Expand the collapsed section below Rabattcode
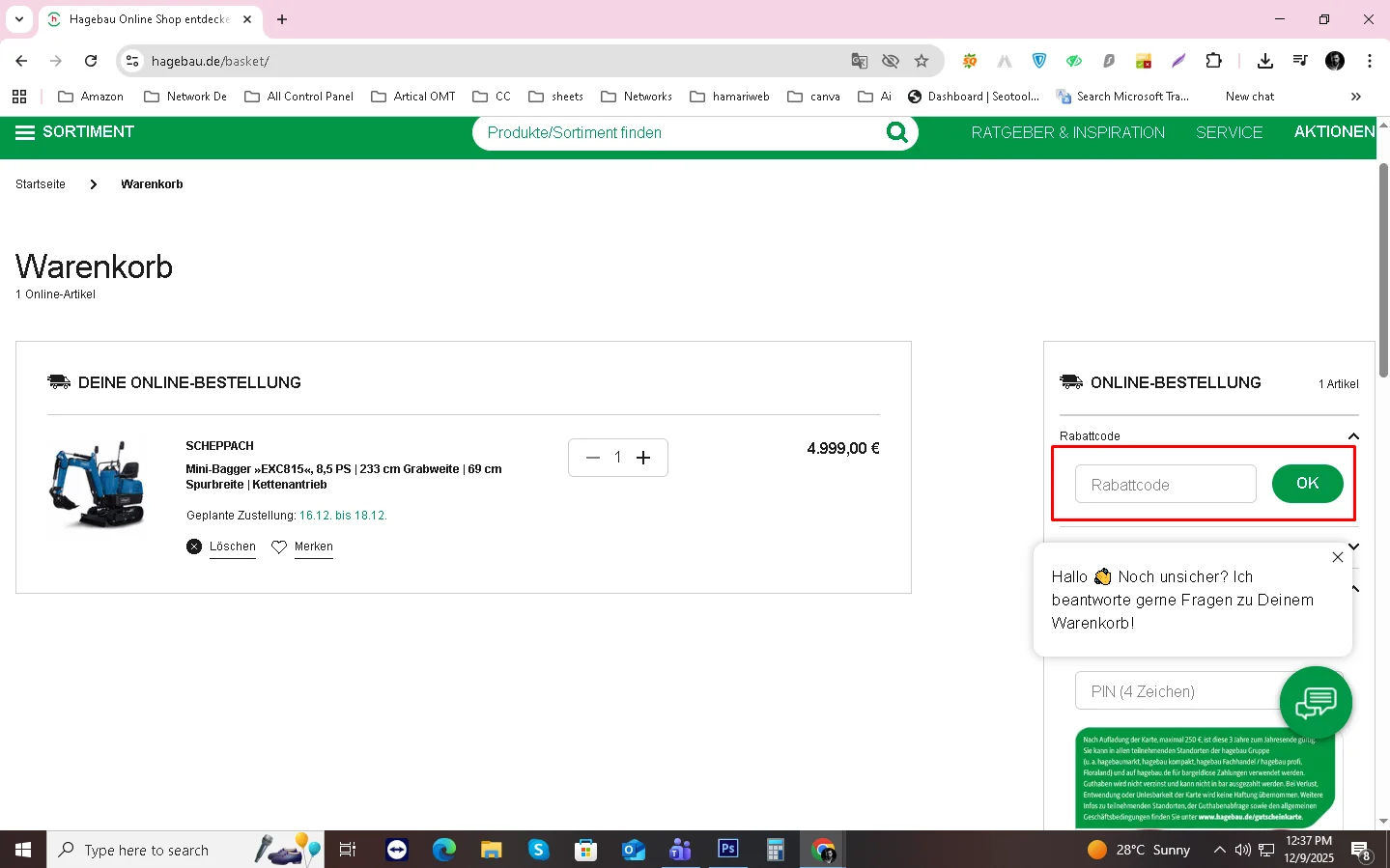Screen dimensions: 1390x868 click(x=1353, y=546)
